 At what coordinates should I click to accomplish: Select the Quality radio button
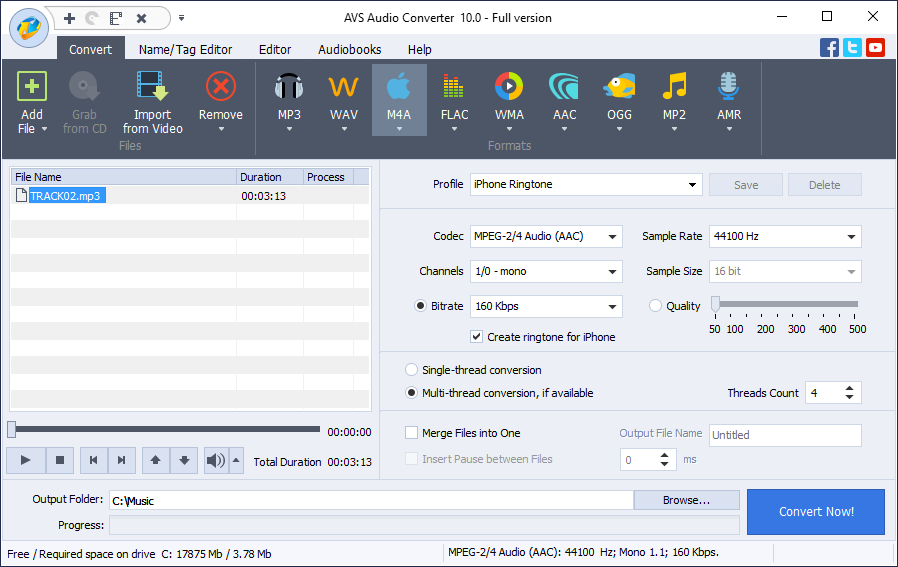tap(655, 306)
